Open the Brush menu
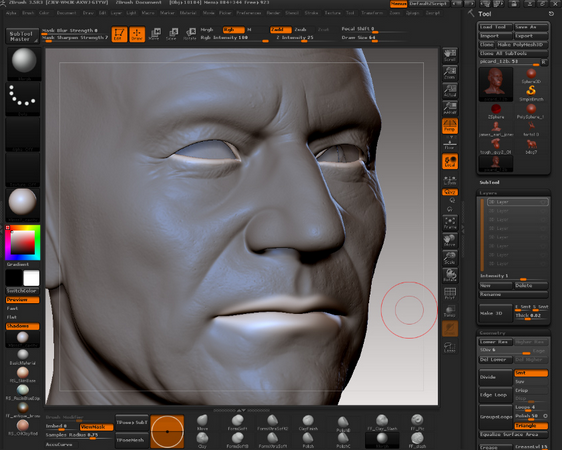 coord(28,13)
